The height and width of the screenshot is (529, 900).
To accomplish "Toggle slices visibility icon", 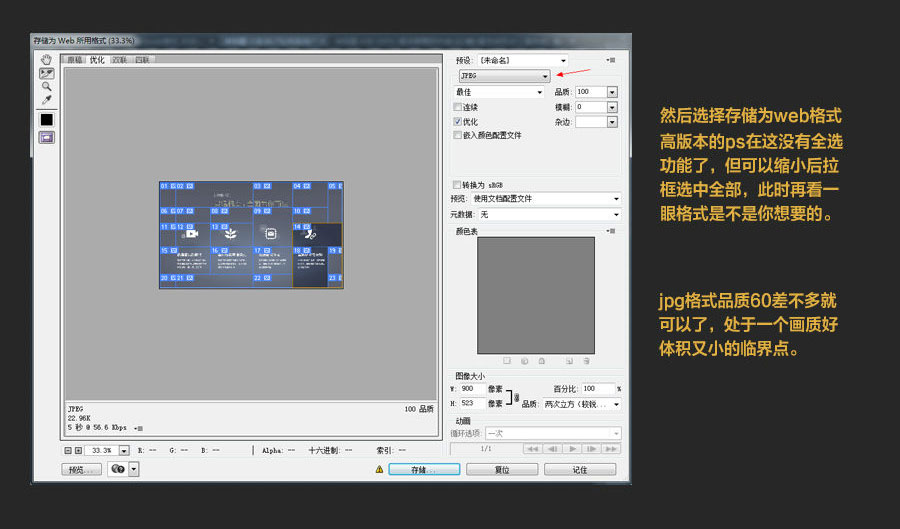I will (46, 137).
